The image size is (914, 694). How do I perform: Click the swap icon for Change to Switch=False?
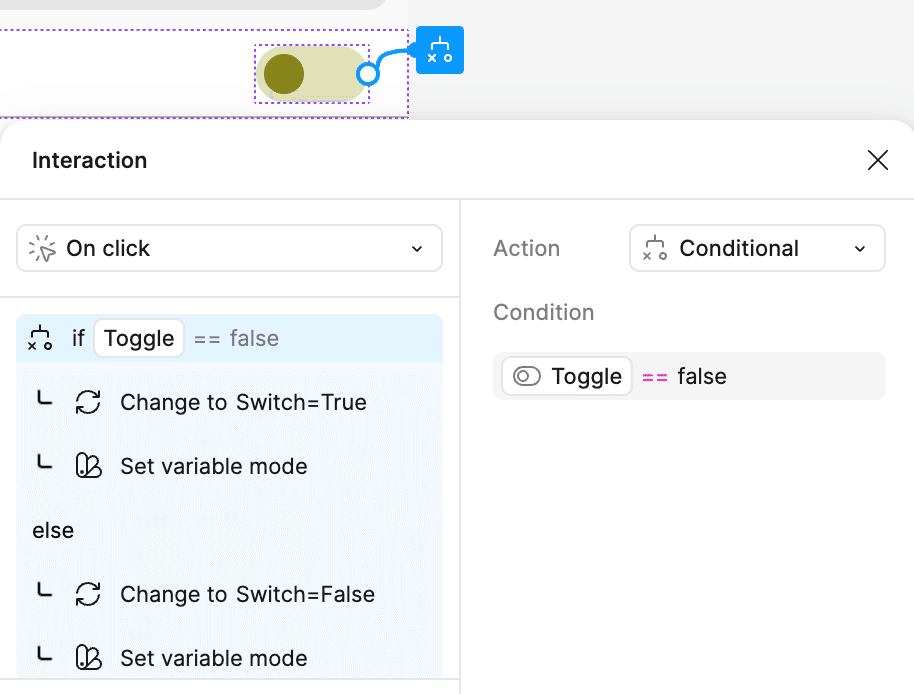click(88, 594)
